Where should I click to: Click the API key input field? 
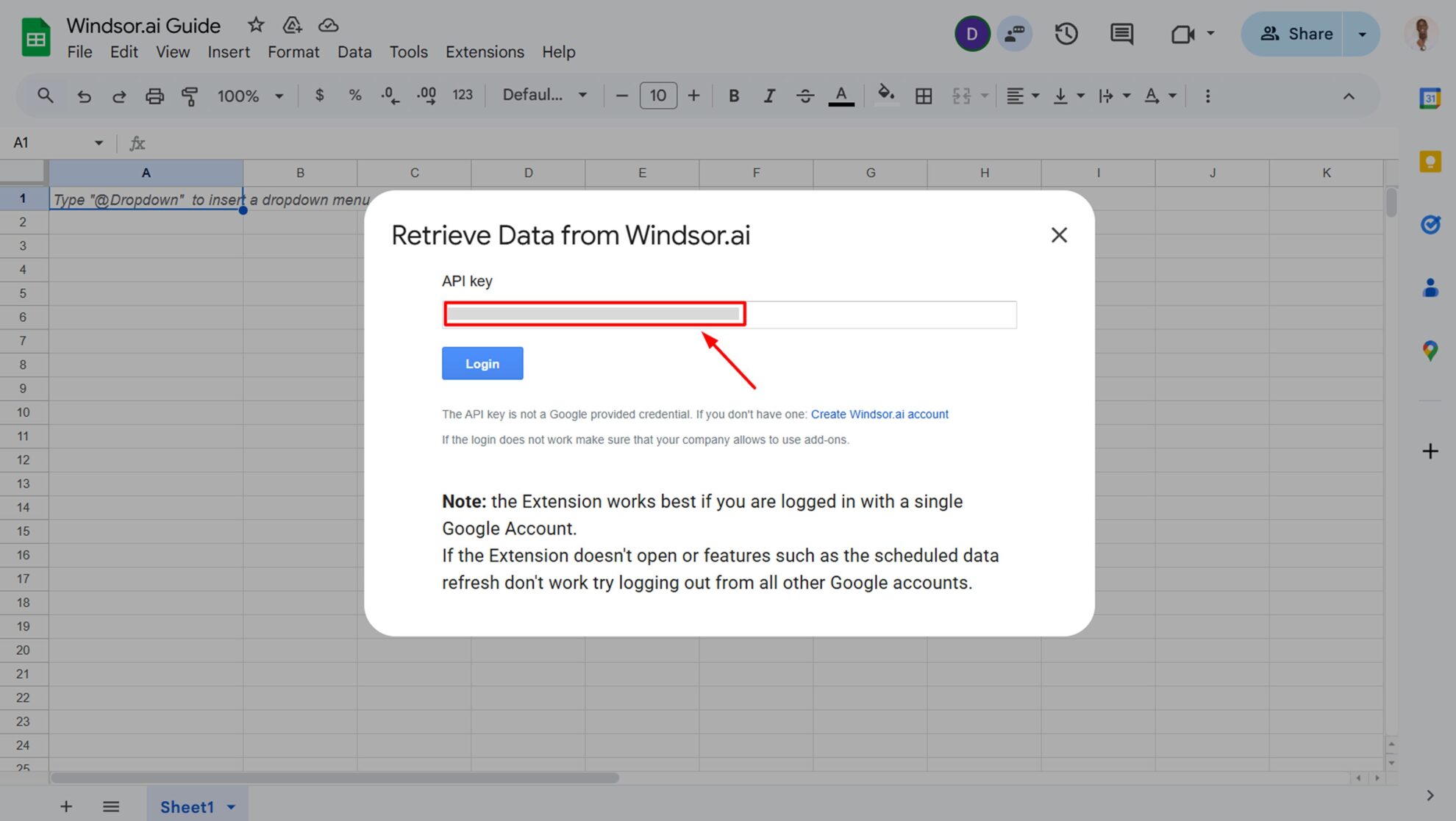(x=729, y=315)
